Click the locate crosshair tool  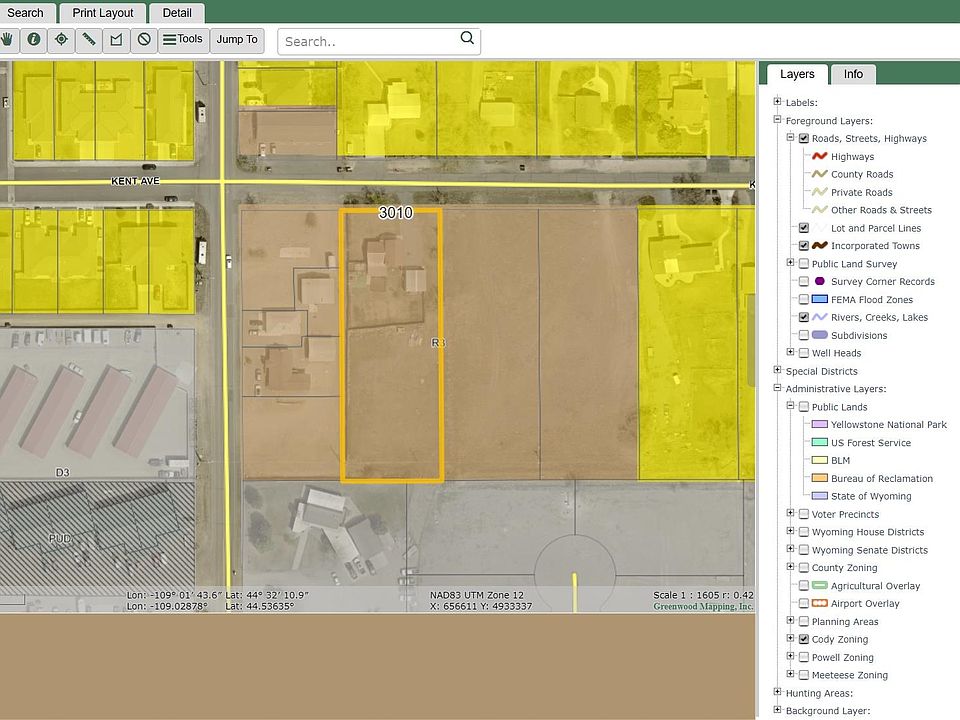tap(61, 40)
